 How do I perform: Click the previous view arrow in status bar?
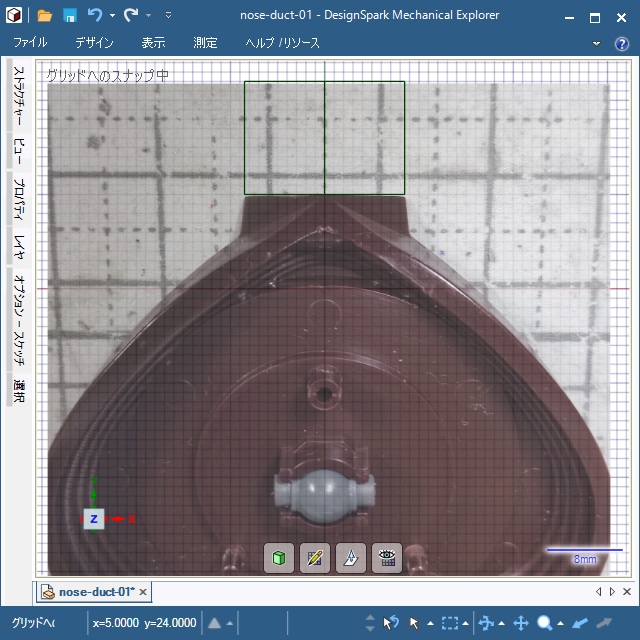tap(580, 623)
